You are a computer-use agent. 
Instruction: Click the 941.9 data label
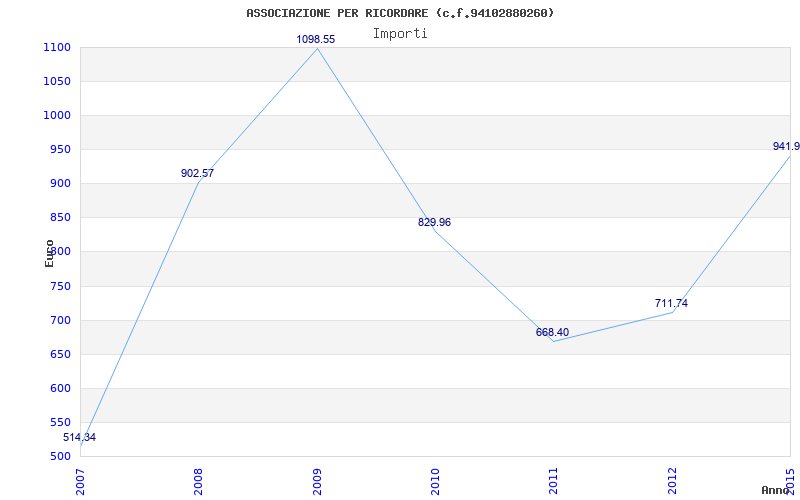point(786,146)
